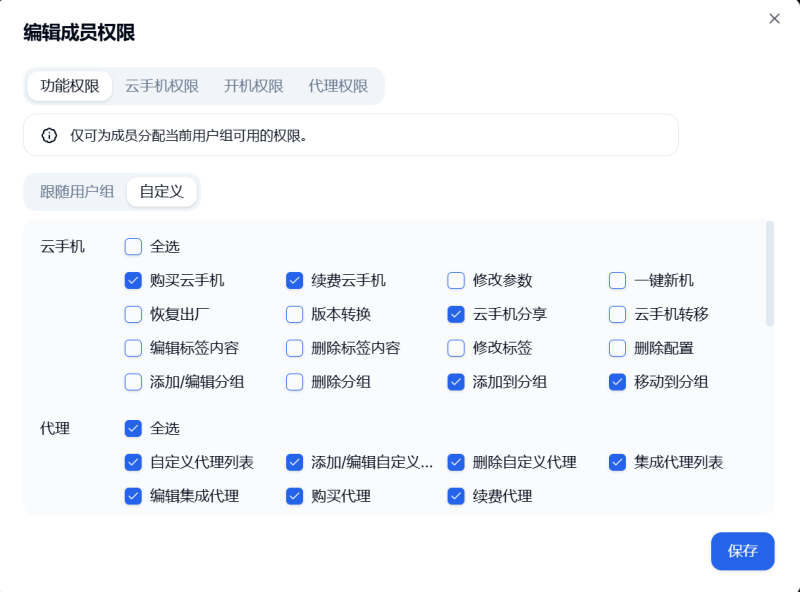
Task: Click the info icon beside the permission notice
Action: click(49, 136)
